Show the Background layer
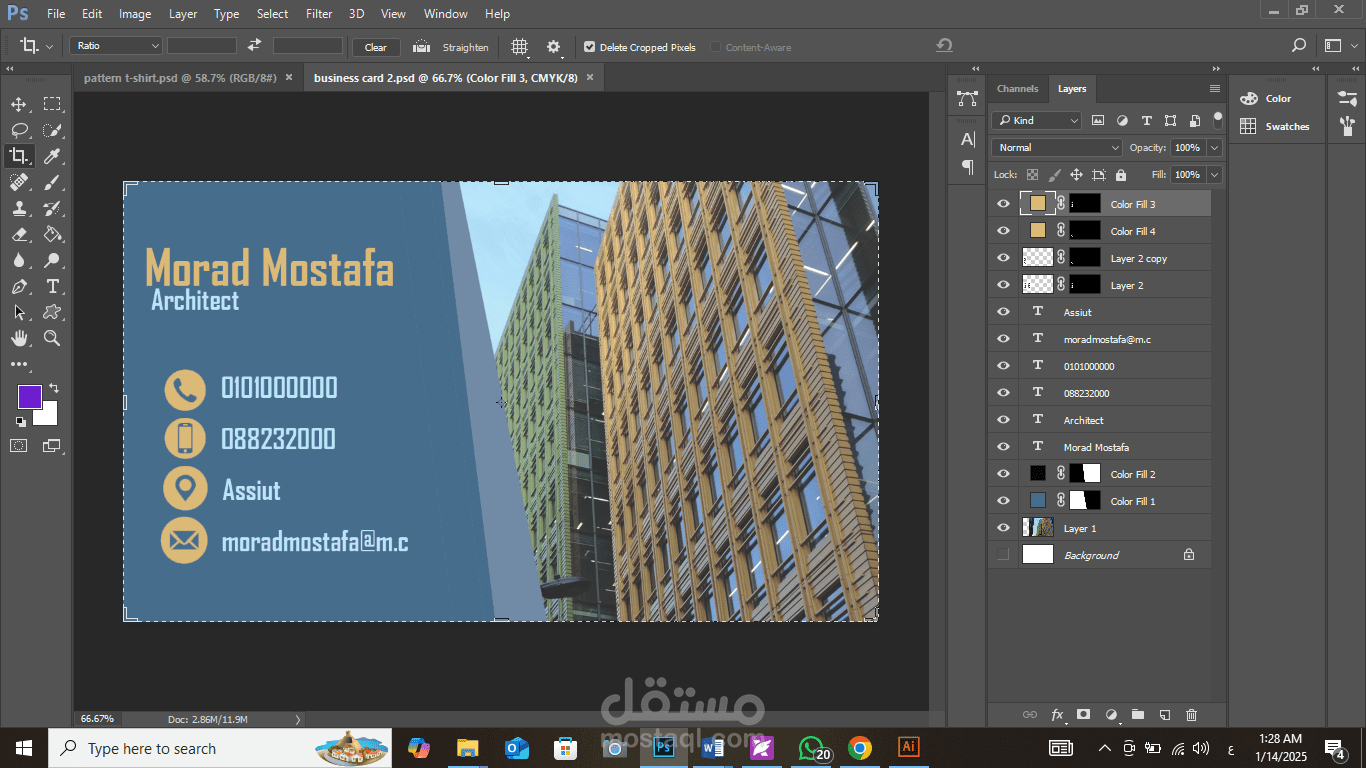Screen dimensions: 1366x768 [x=1003, y=555]
